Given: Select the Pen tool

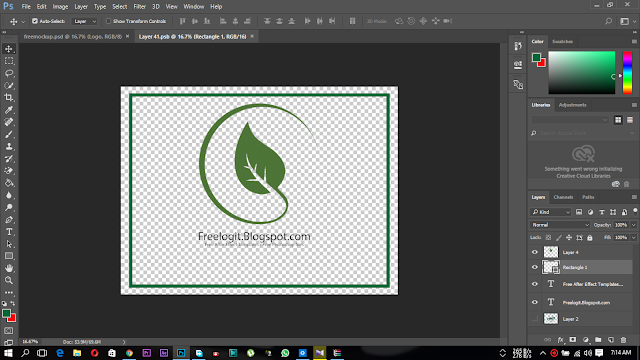Looking at the screenshot, I should pyautogui.click(x=9, y=220).
